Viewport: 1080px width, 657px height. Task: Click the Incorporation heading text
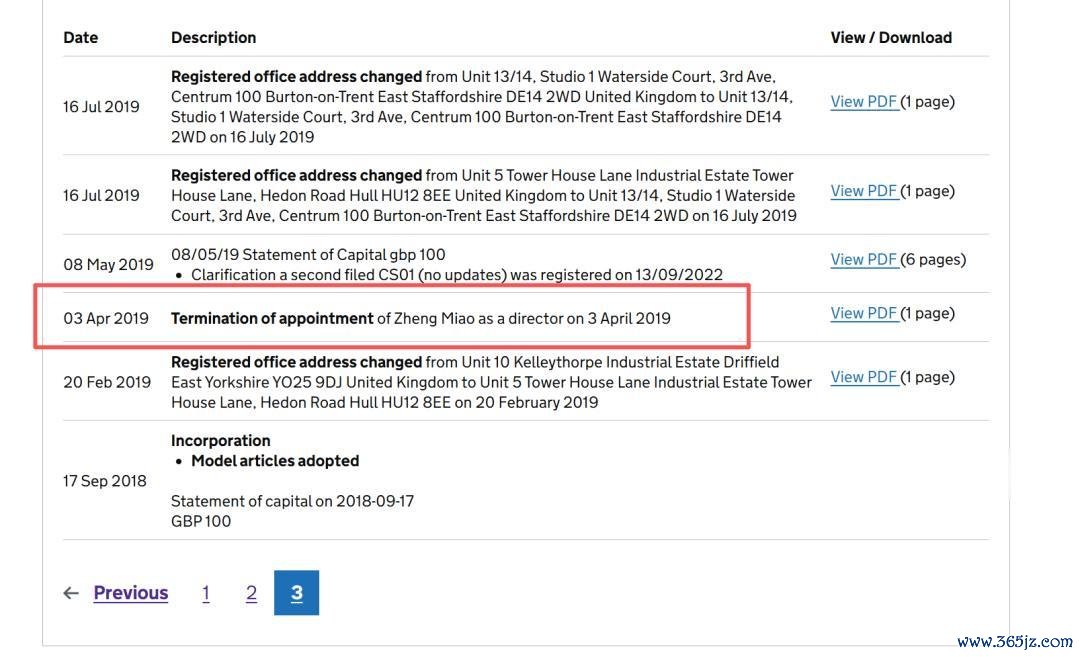tap(220, 440)
